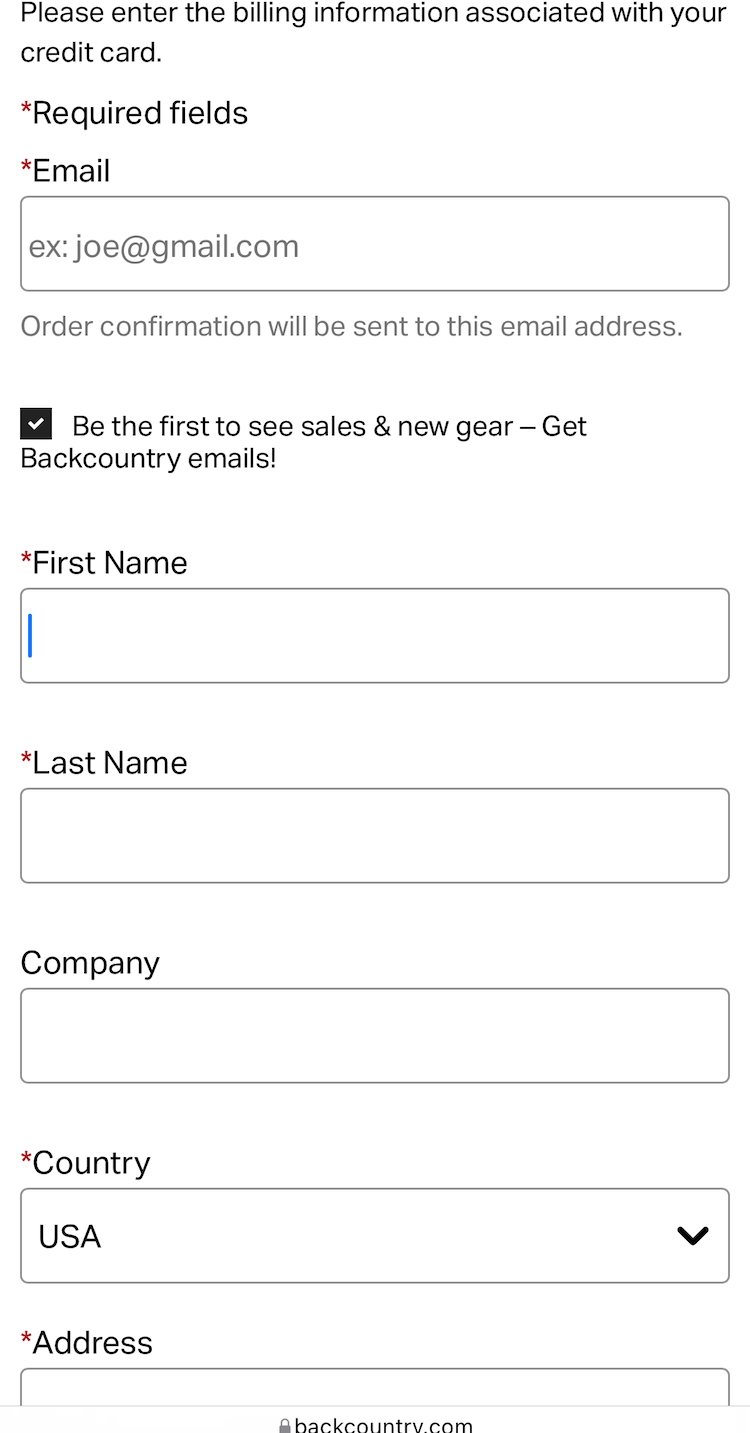
Task: Click into the Company text field
Action: pyautogui.click(x=374, y=1036)
